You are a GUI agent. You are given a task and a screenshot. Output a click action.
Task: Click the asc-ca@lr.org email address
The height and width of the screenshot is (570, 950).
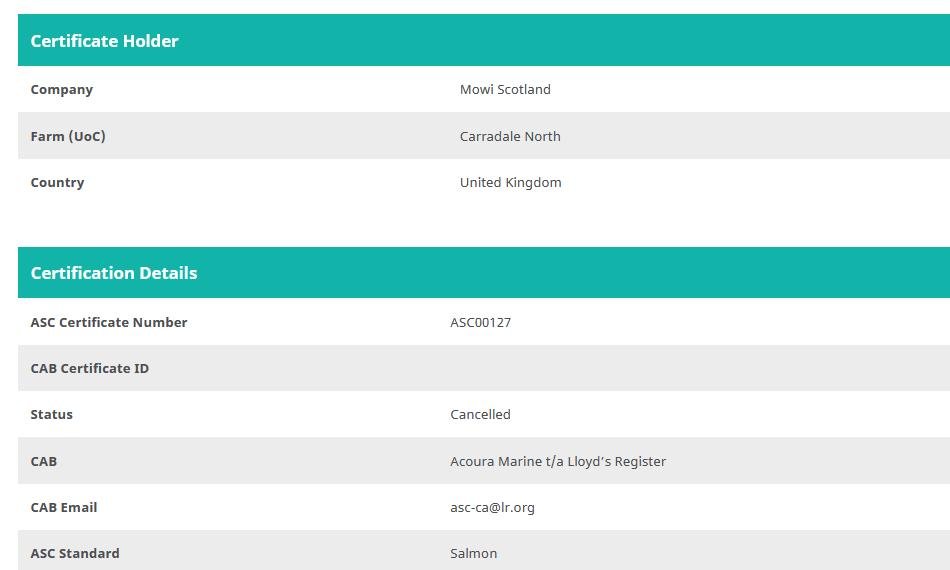tap(492, 507)
